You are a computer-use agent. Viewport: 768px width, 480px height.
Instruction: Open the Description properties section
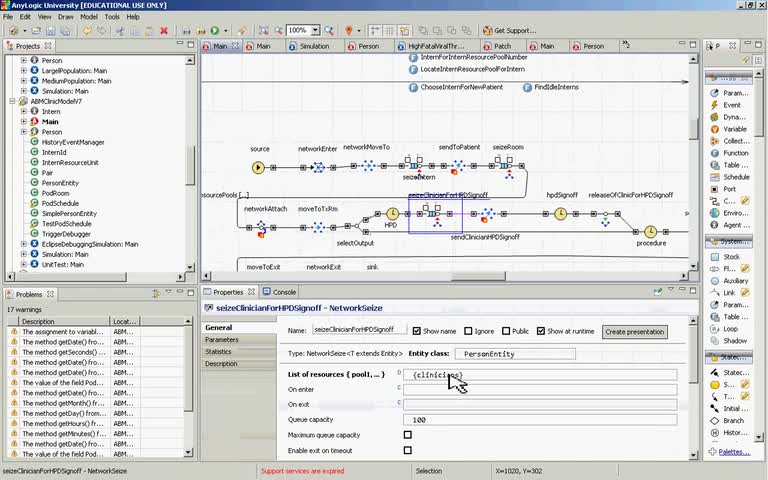click(239, 363)
